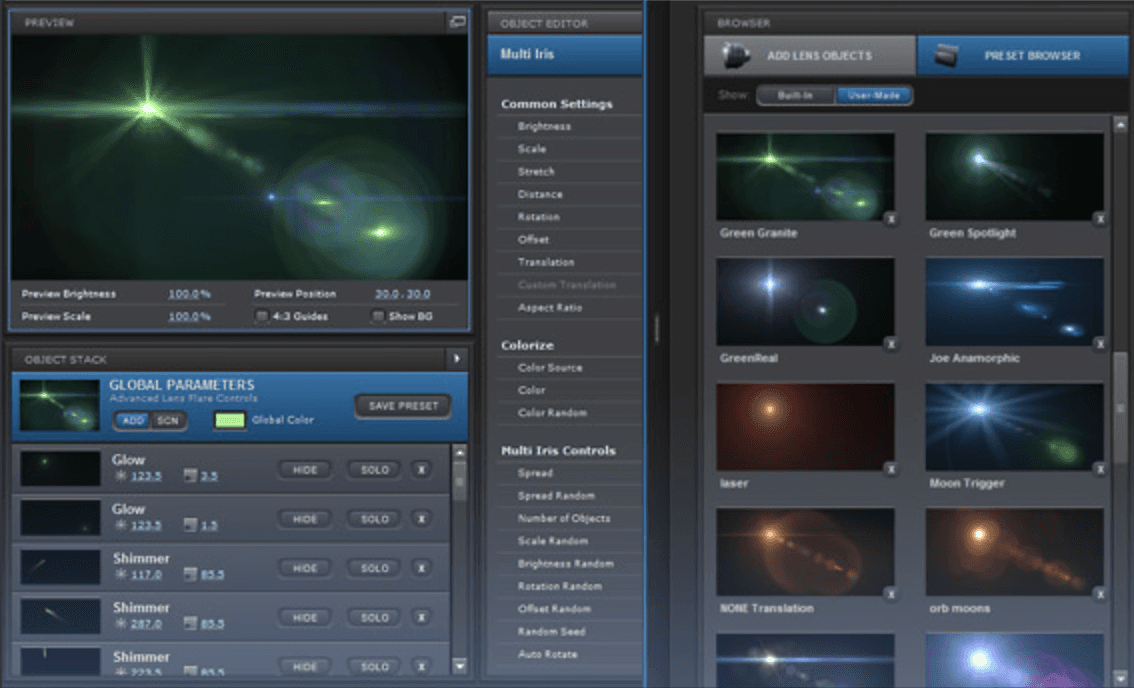Image resolution: width=1134 pixels, height=688 pixels.
Task: Delete the Joe Anamorphic preset
Action: (1100, 344)
